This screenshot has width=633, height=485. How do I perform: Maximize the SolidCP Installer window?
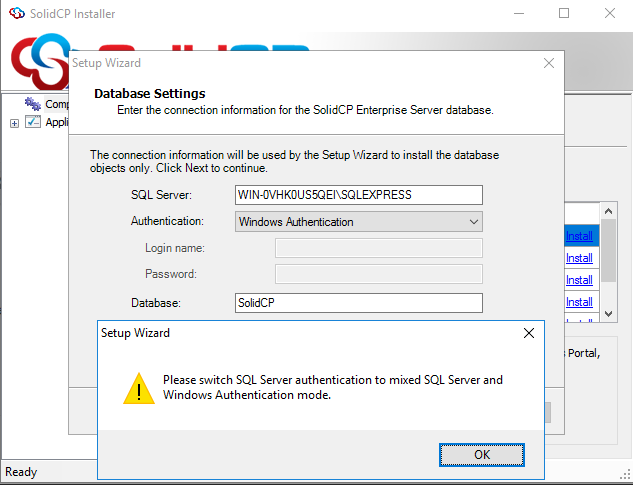(x=564, y=13)
